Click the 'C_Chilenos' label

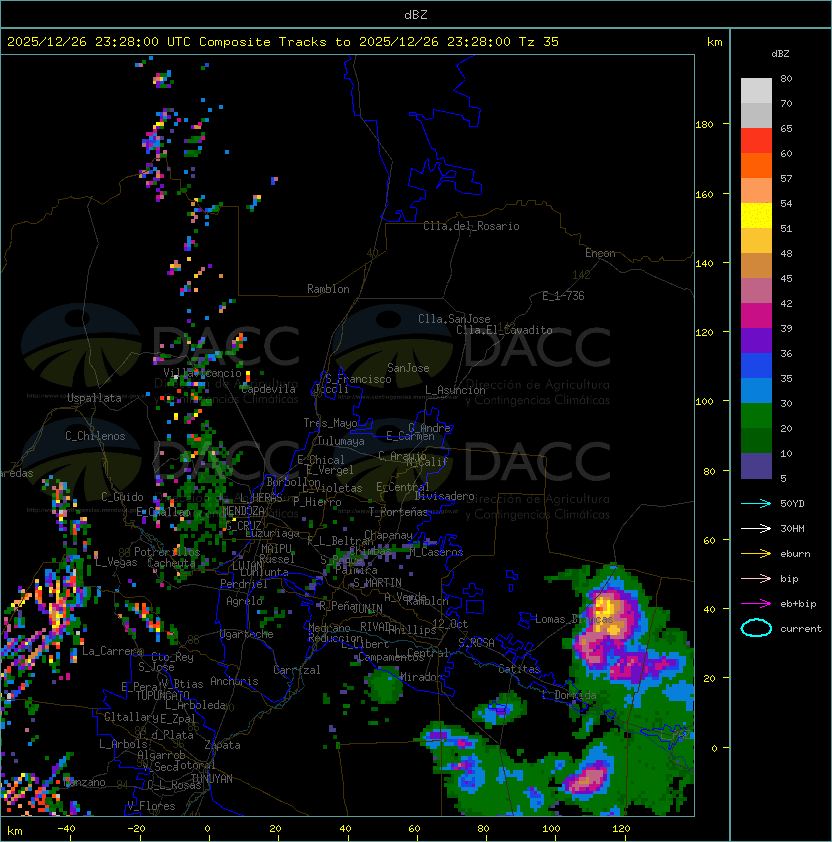pyautogui.click(x=95, y=436)
